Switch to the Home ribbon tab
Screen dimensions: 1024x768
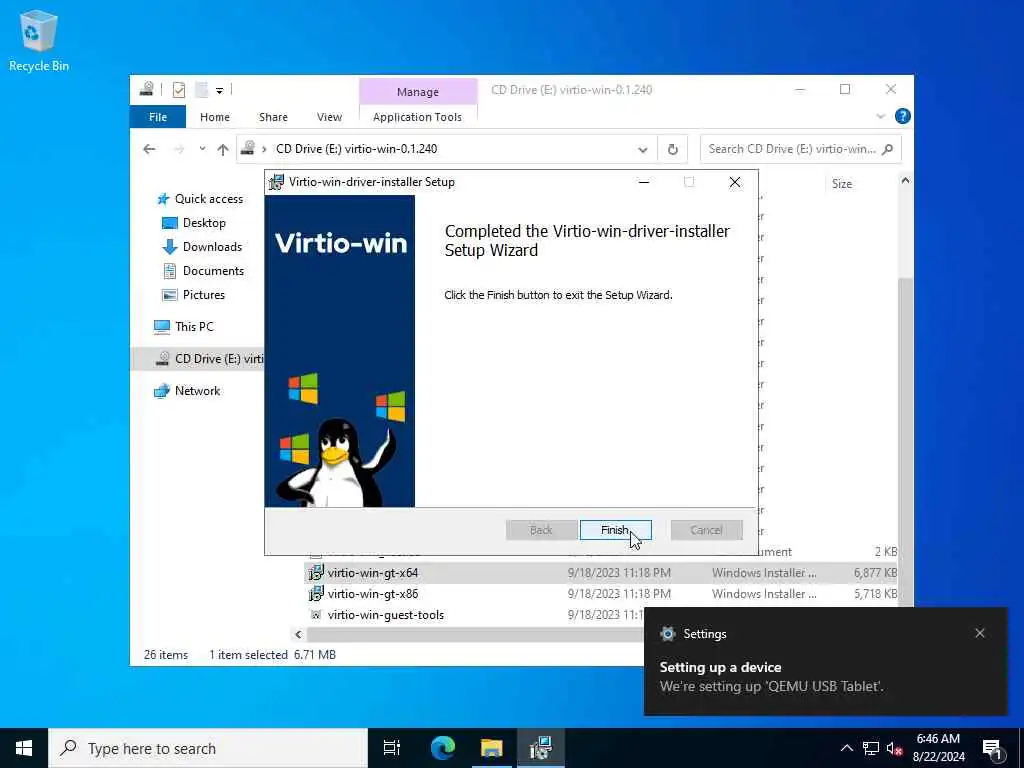point(215,117)
